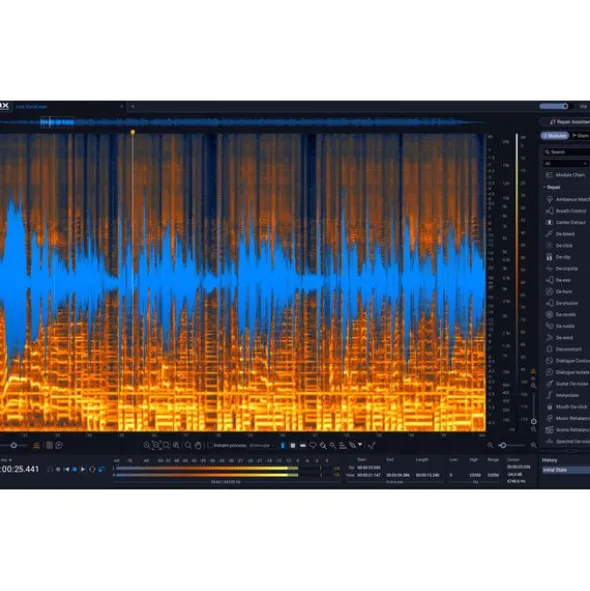The image size is (590, 591).
Task: Enable the Instant process checkbox
Action: point(210,446)
